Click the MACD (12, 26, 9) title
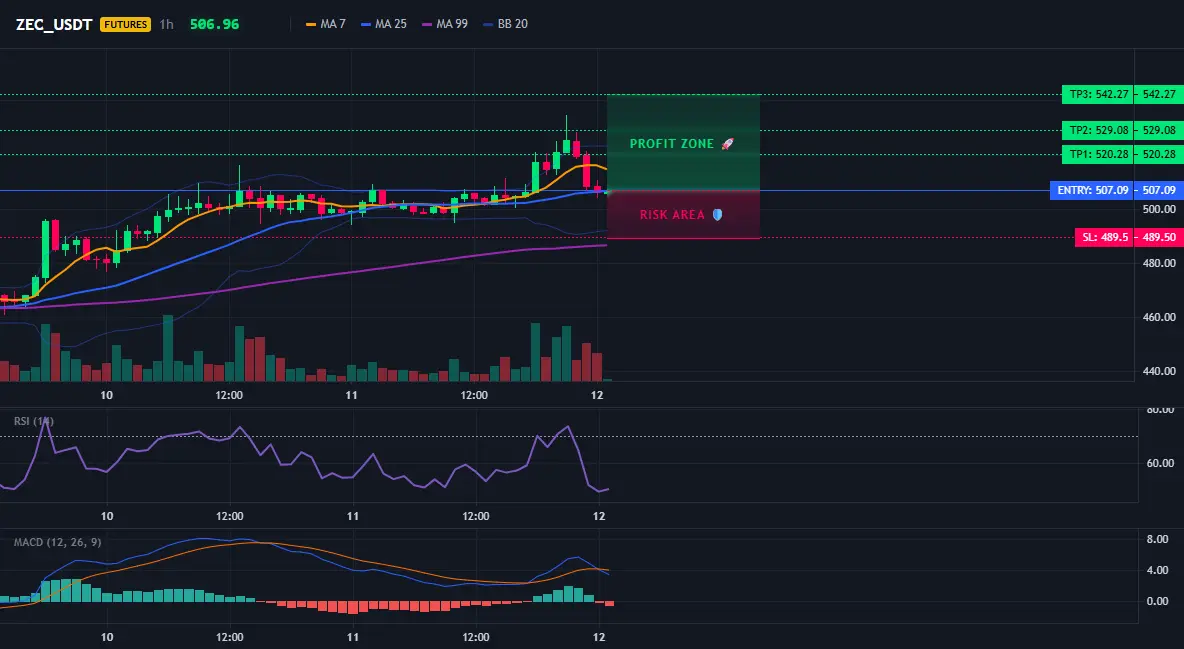 coord(57,542)
